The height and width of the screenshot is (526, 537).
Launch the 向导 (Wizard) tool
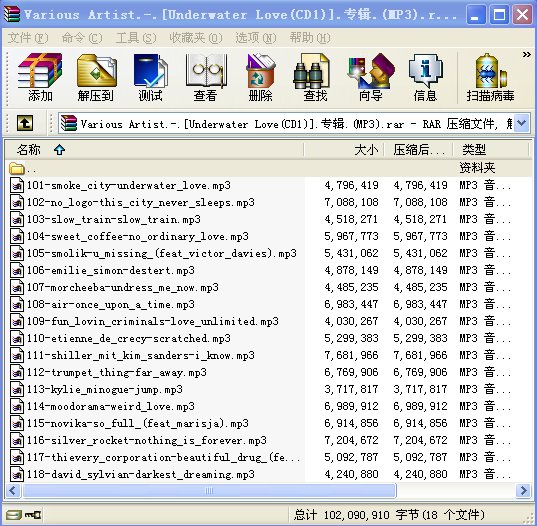click(x=371, y=77)
